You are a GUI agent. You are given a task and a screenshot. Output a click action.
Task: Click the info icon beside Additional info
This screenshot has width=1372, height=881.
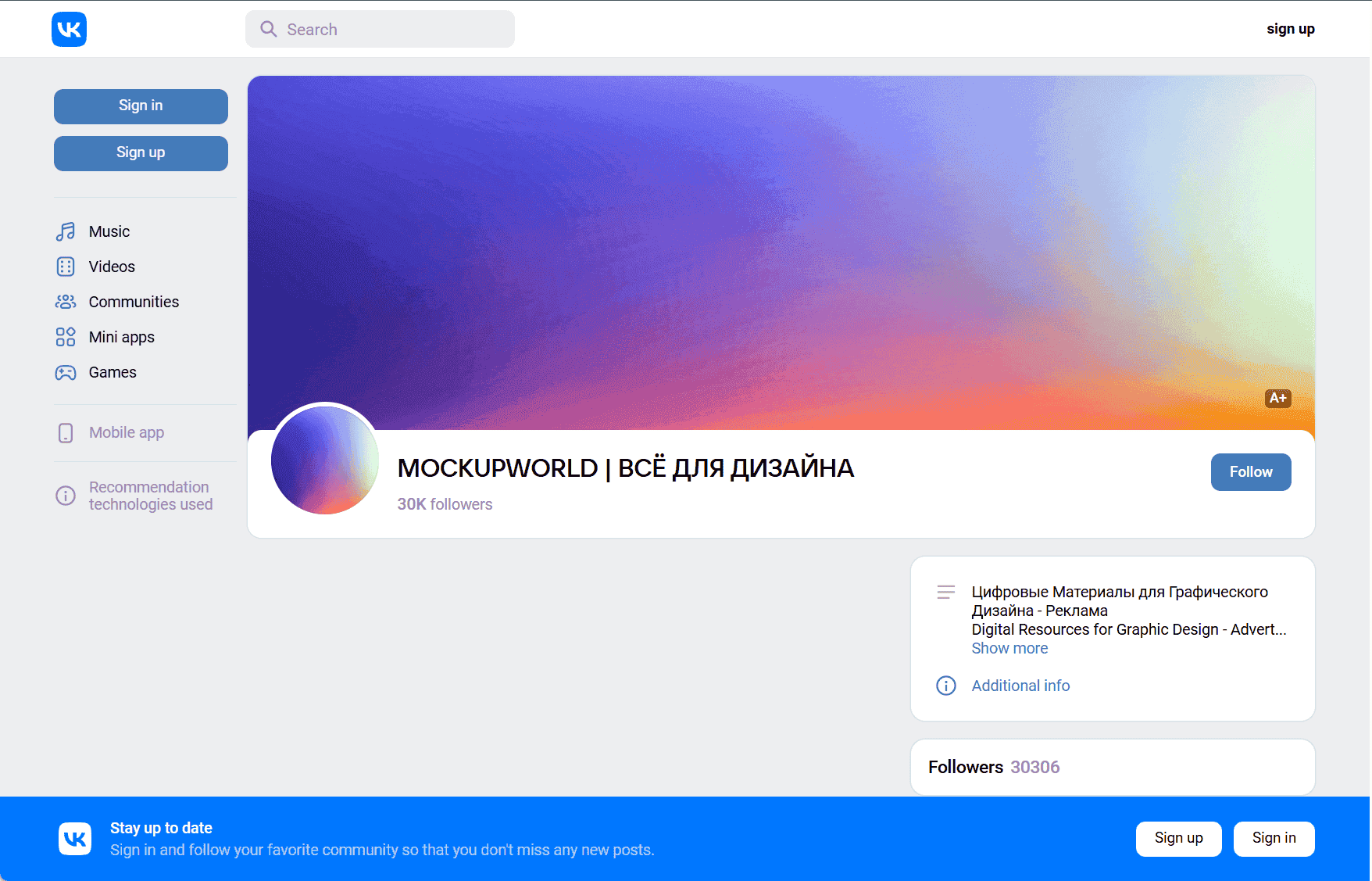945,686
